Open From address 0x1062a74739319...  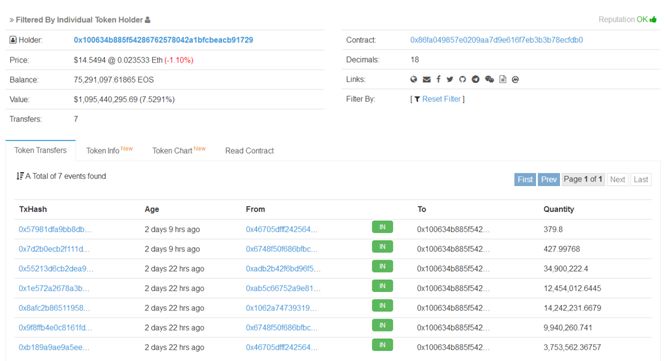pyautogui.click(x=281, y=308)
